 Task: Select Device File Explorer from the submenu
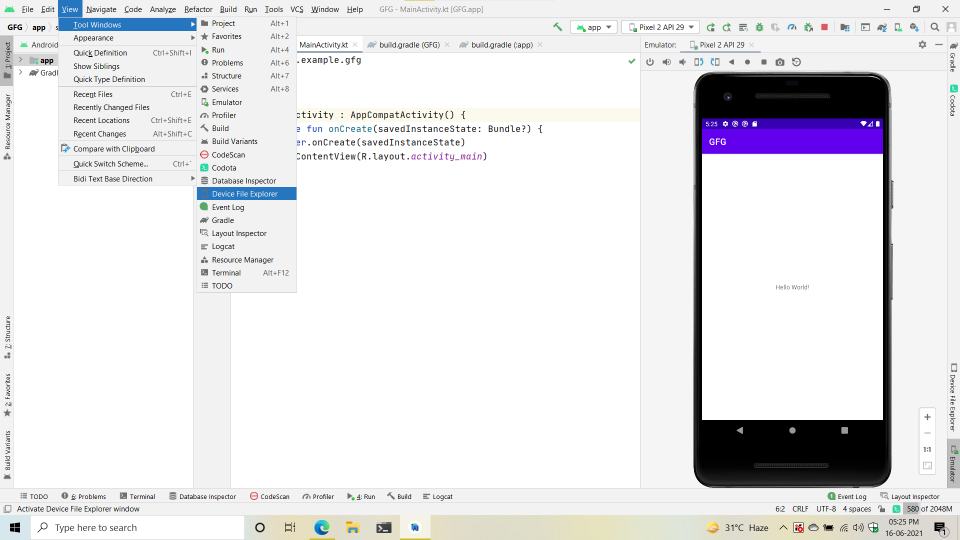(x=245, y=194)
